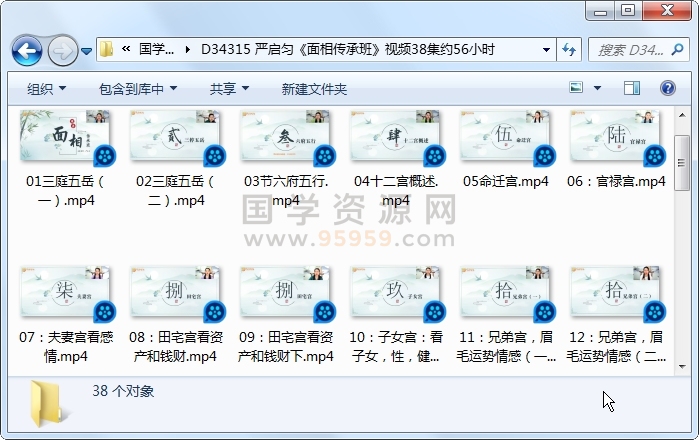Screen dimensions: 699x440
Task: Click file name 10：子女宫：看子女，性，健...
Action: coord(396,346)
